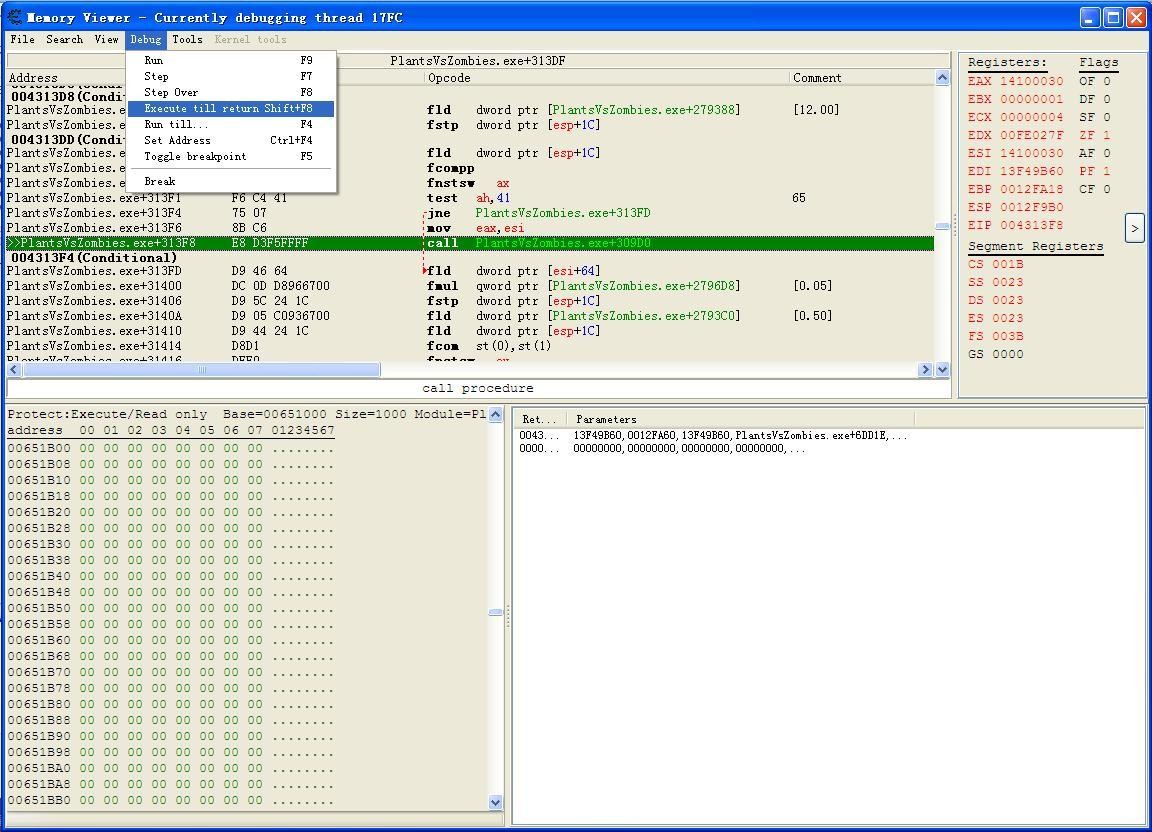
Task: Click the Ret... column header in stack trace
Action: click(x=539, y=420)
